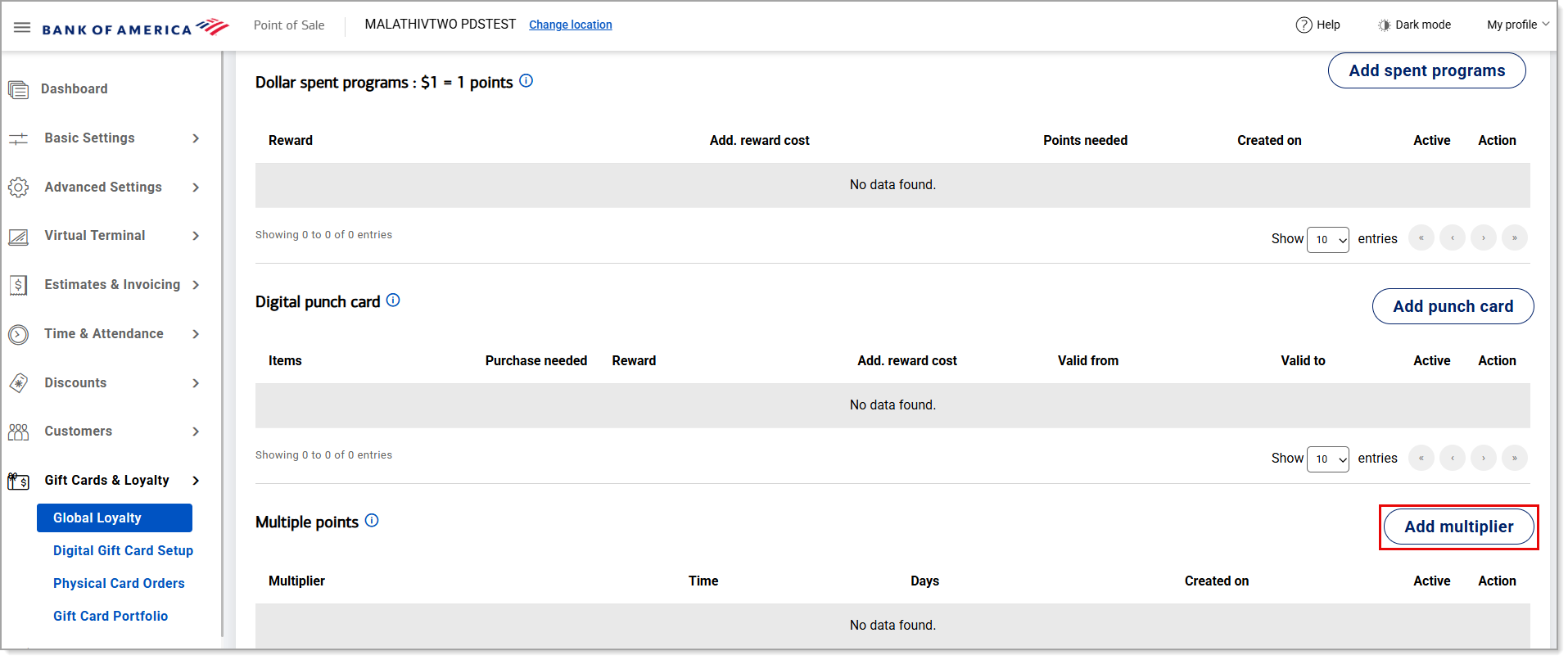The width and height of the screenshot is (1568, 660).
Task: Go to previous page of punch card table
Action: pos(1453,458)
